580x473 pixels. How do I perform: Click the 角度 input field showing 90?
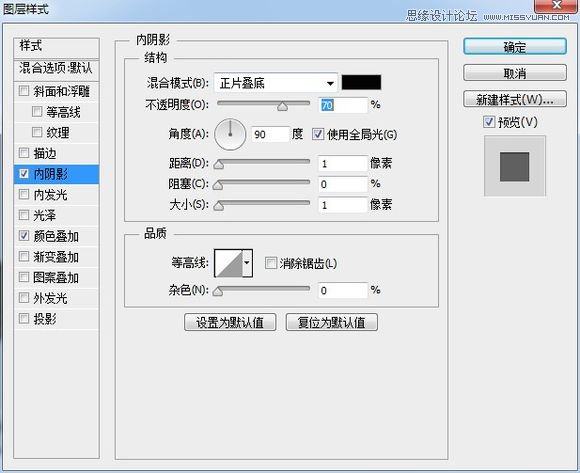click(x=270, y=134)
